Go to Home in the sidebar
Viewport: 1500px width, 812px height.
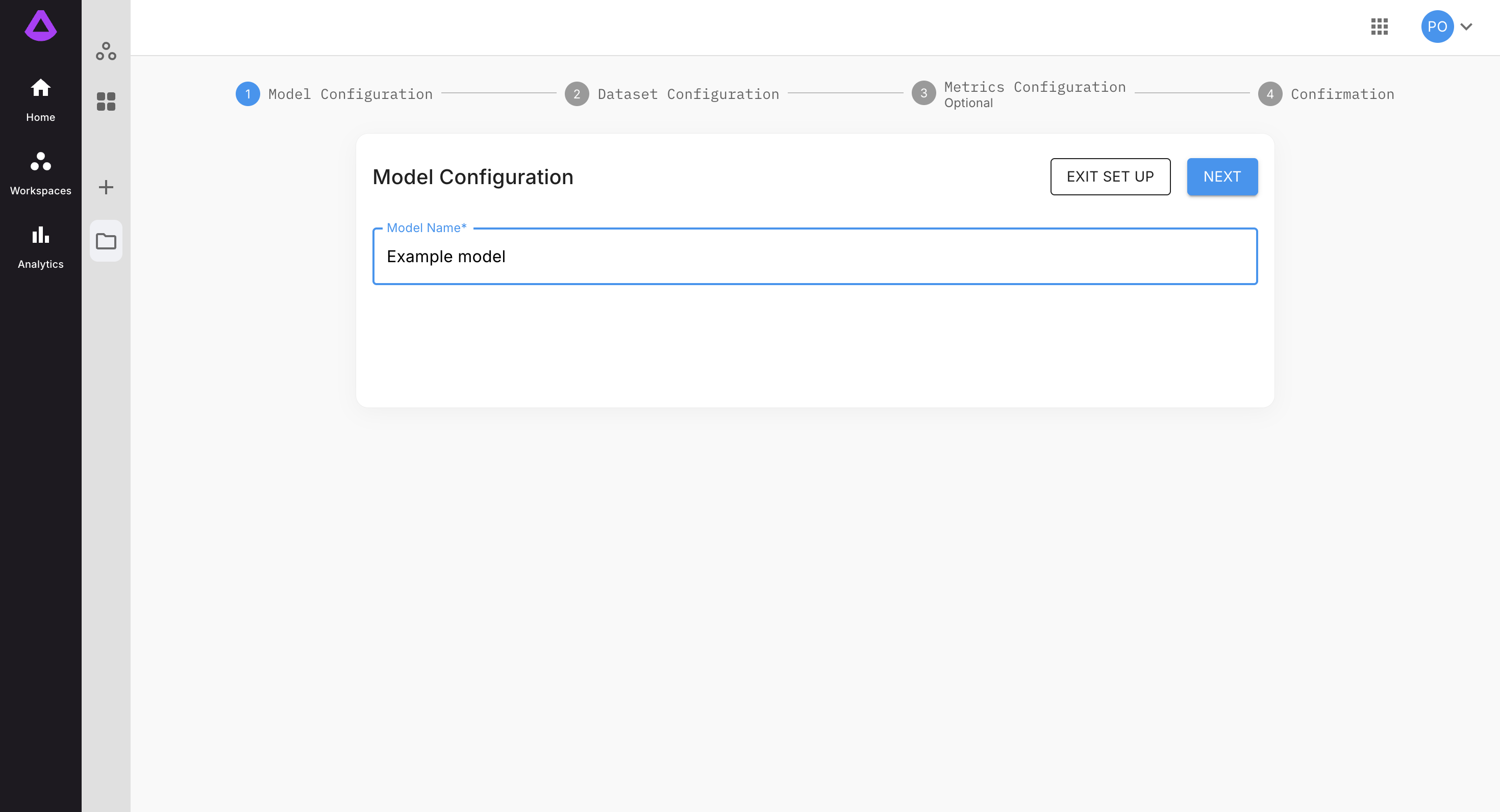[x=40, y=100]
